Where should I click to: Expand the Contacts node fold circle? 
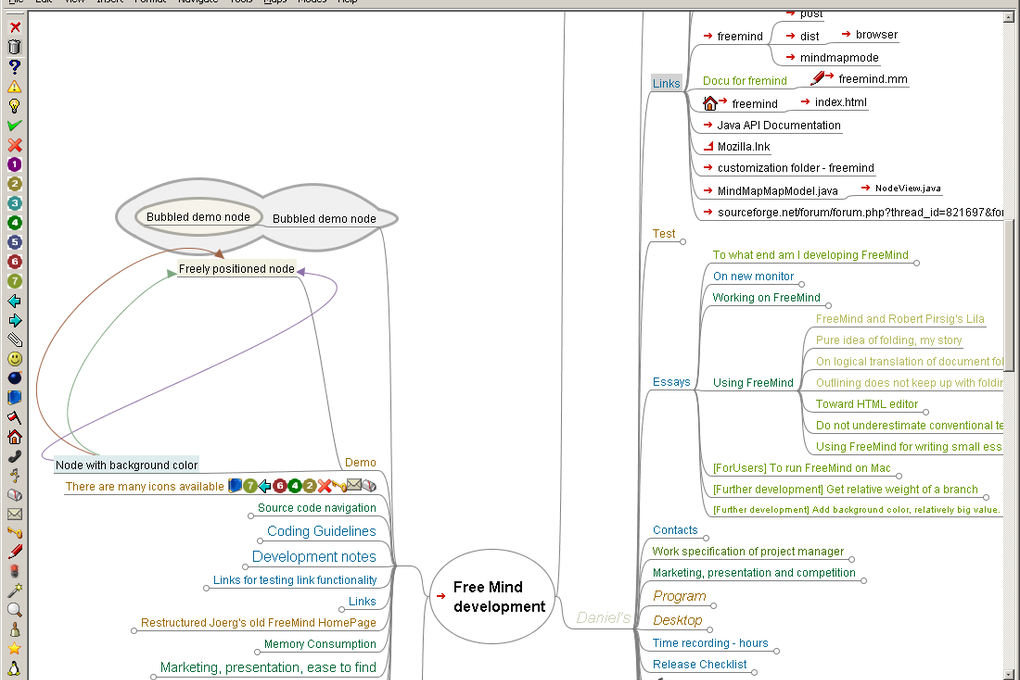click(x=706, y=538)
